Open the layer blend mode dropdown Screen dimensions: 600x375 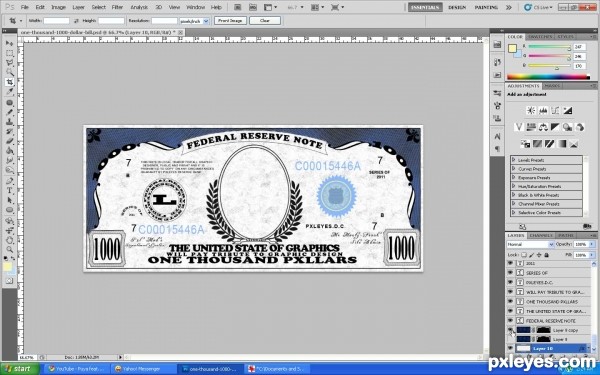530,244
